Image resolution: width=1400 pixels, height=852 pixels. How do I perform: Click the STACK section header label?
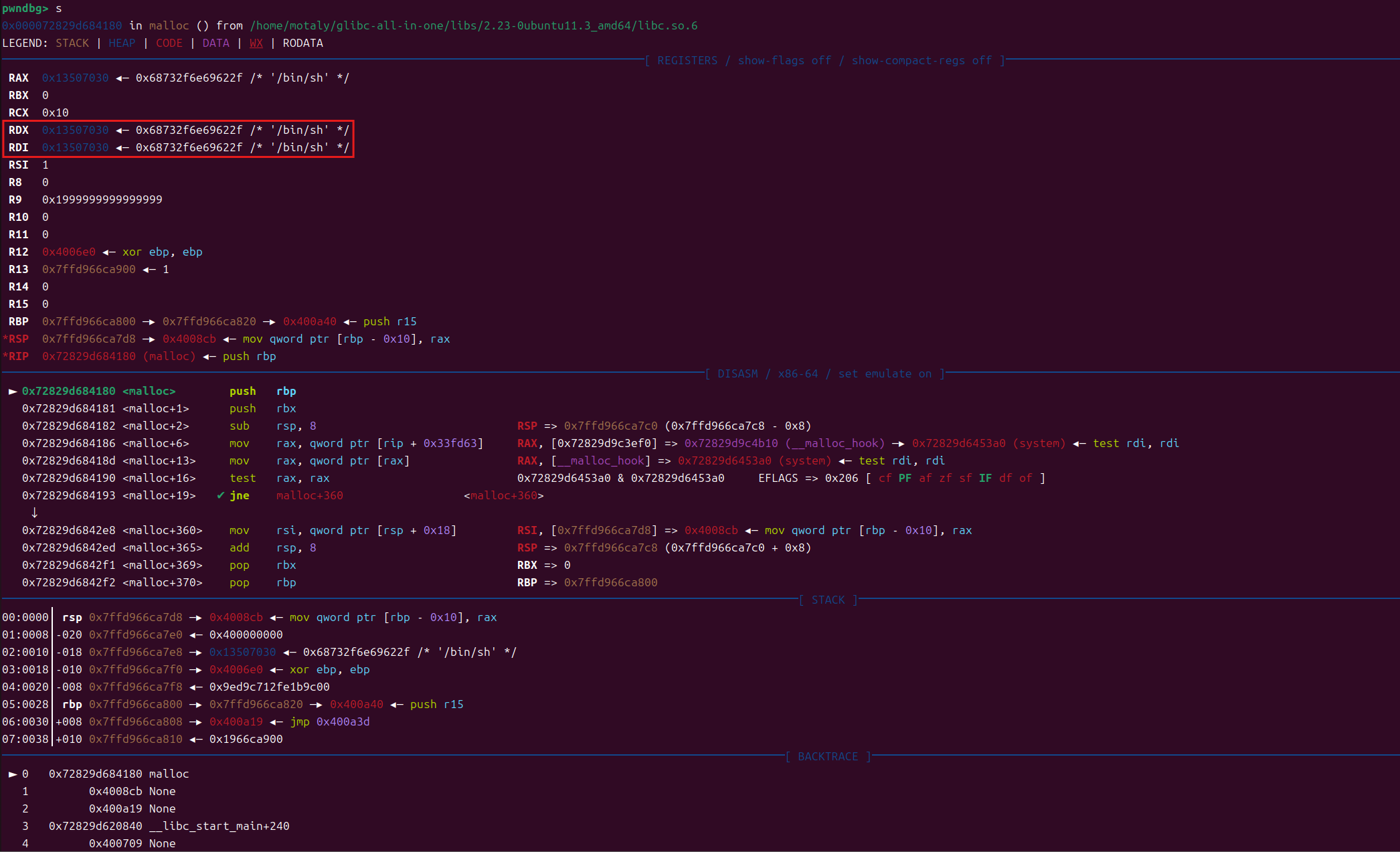pyautogui.click(x=828, y=600)
